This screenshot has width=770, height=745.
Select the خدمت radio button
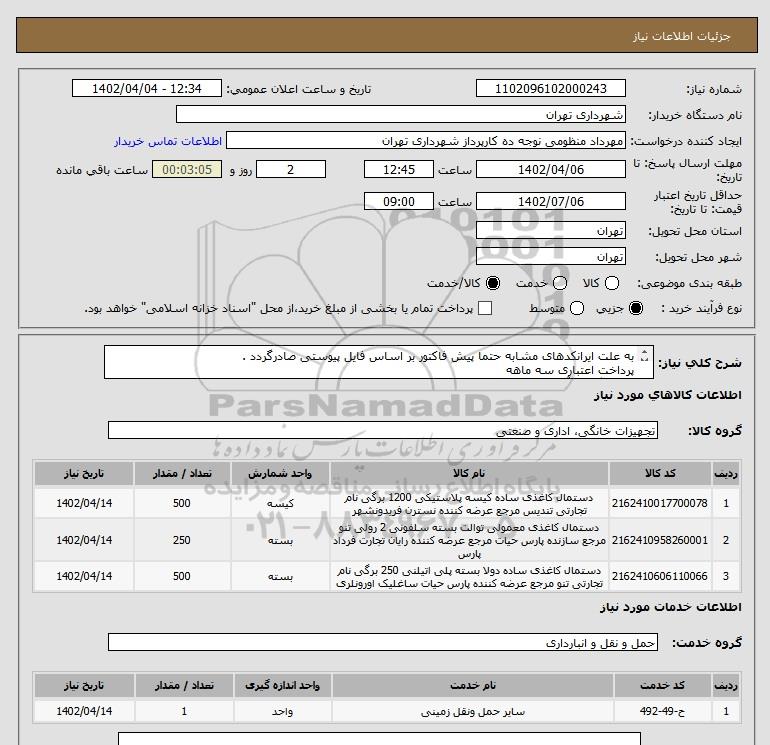coord(560,283)
